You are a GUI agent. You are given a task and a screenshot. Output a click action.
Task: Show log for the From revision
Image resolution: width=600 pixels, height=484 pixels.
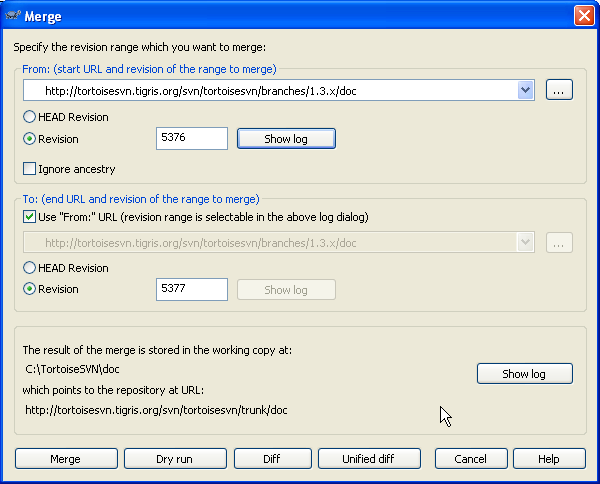point(286,139)
